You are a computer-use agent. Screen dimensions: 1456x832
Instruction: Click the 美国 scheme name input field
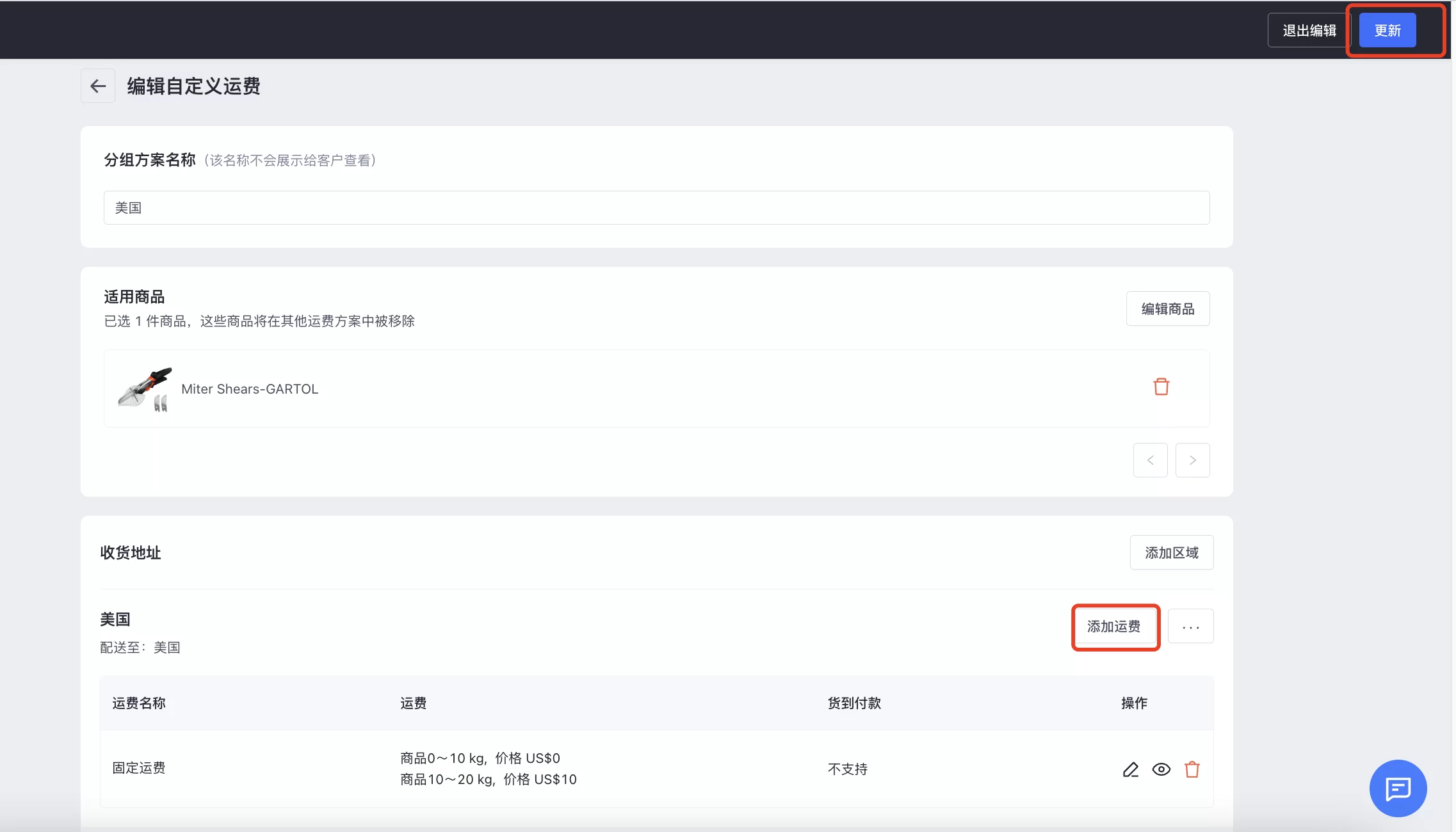tap(656, 207)
